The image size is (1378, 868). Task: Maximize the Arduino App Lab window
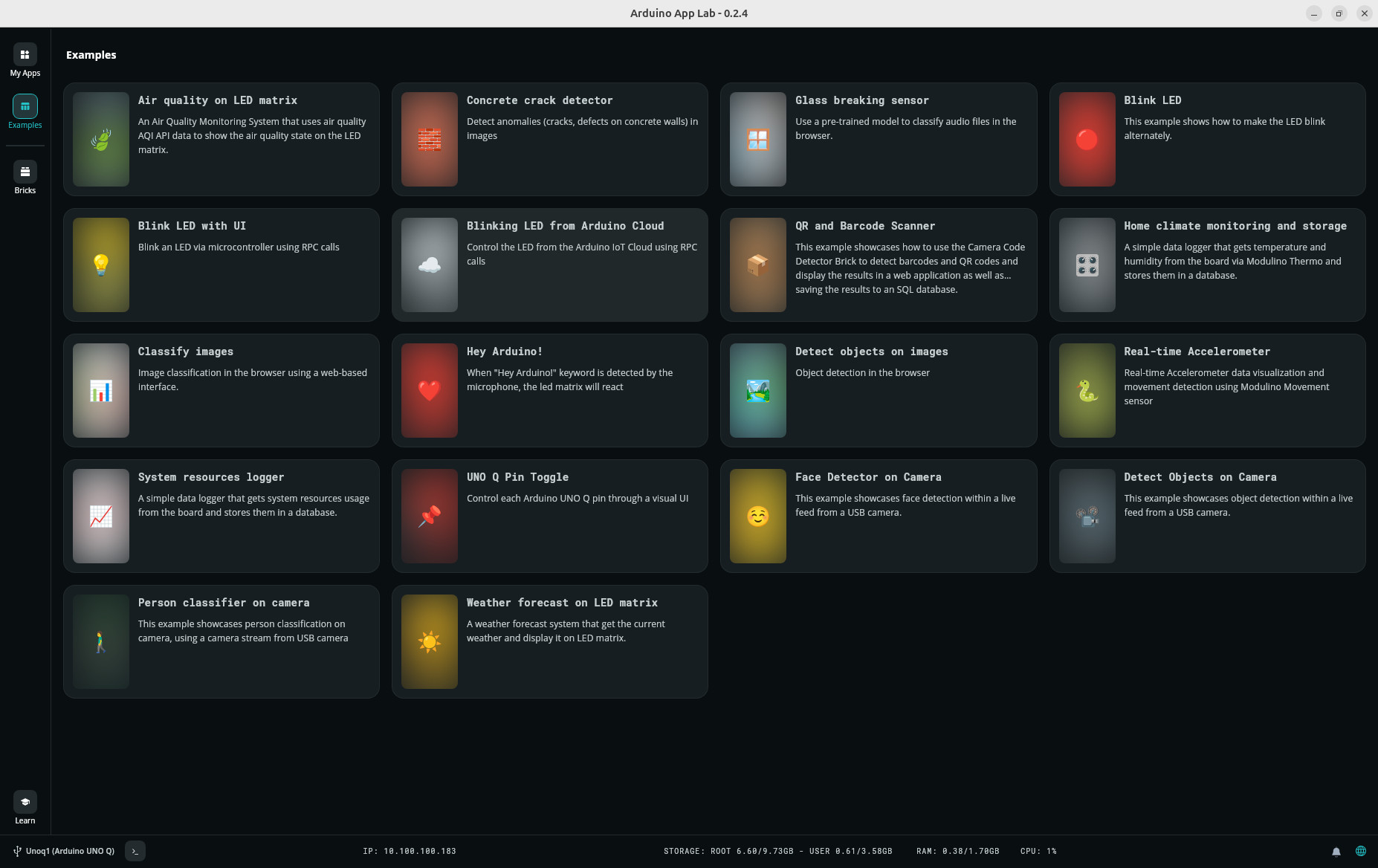tap(1339, 13)
